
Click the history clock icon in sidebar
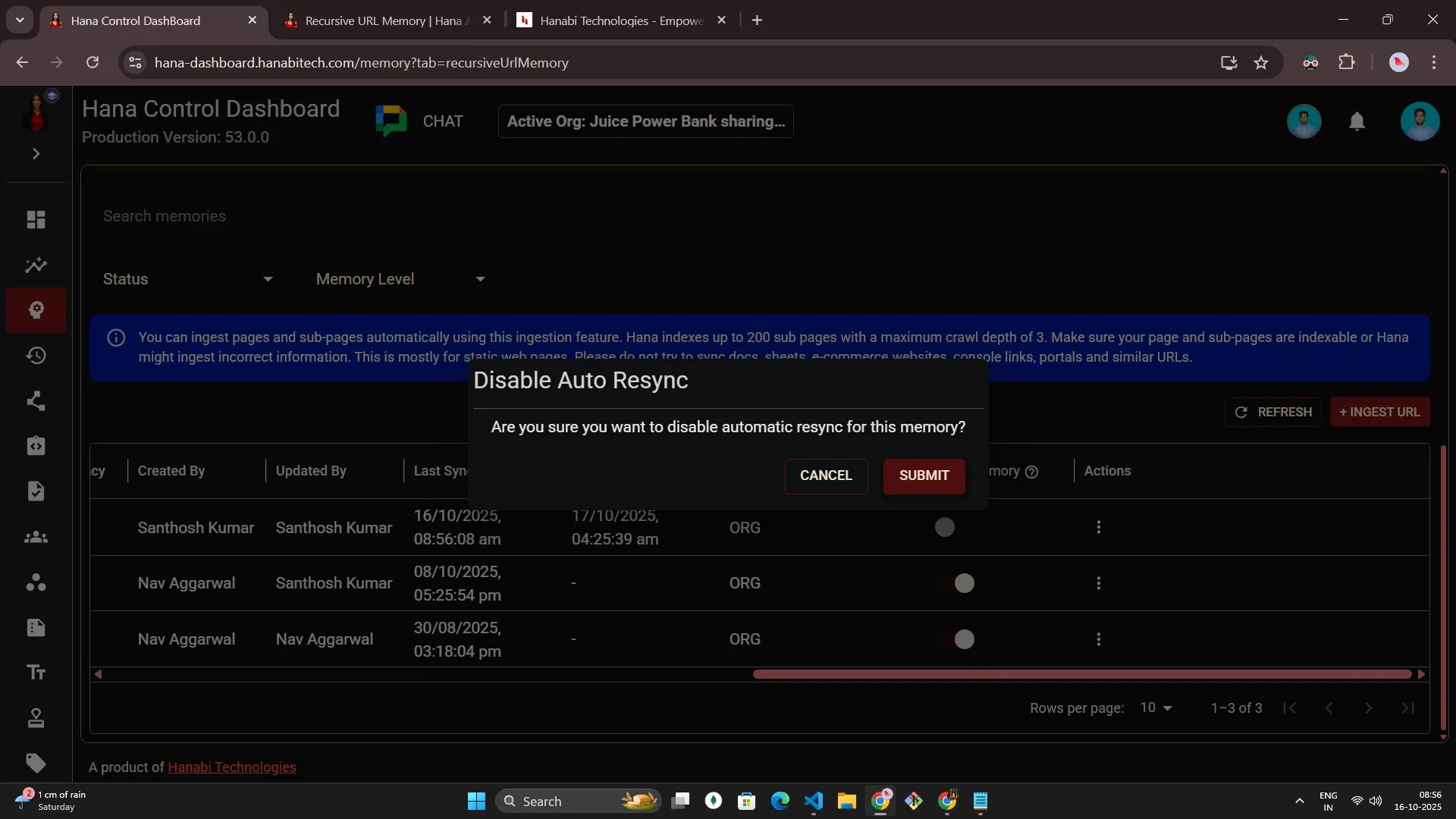pyautogui.click(x=36, y=356)
